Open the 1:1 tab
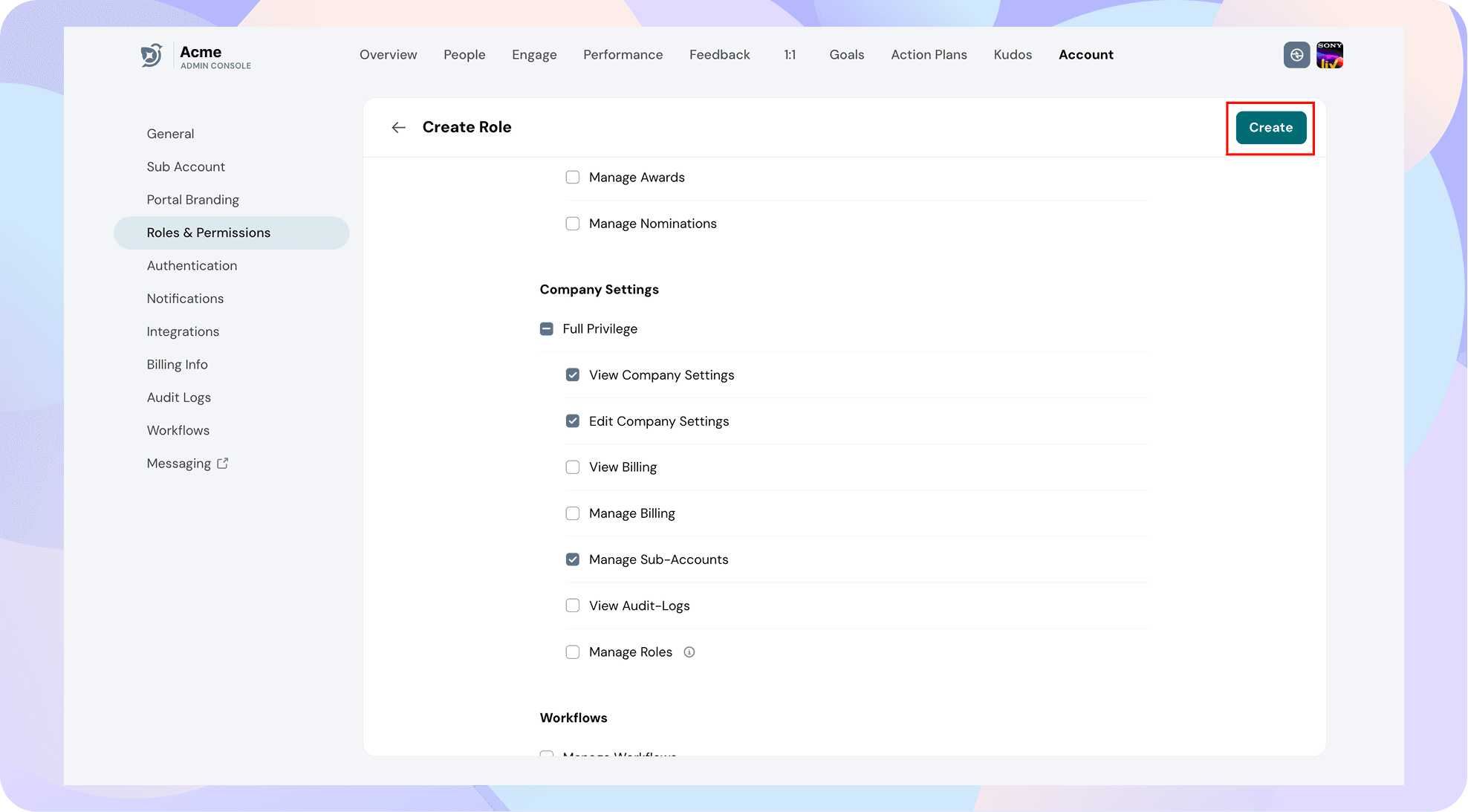This screenshot has height=812, width=1468. pyautogui.click(x=790, y=55)
